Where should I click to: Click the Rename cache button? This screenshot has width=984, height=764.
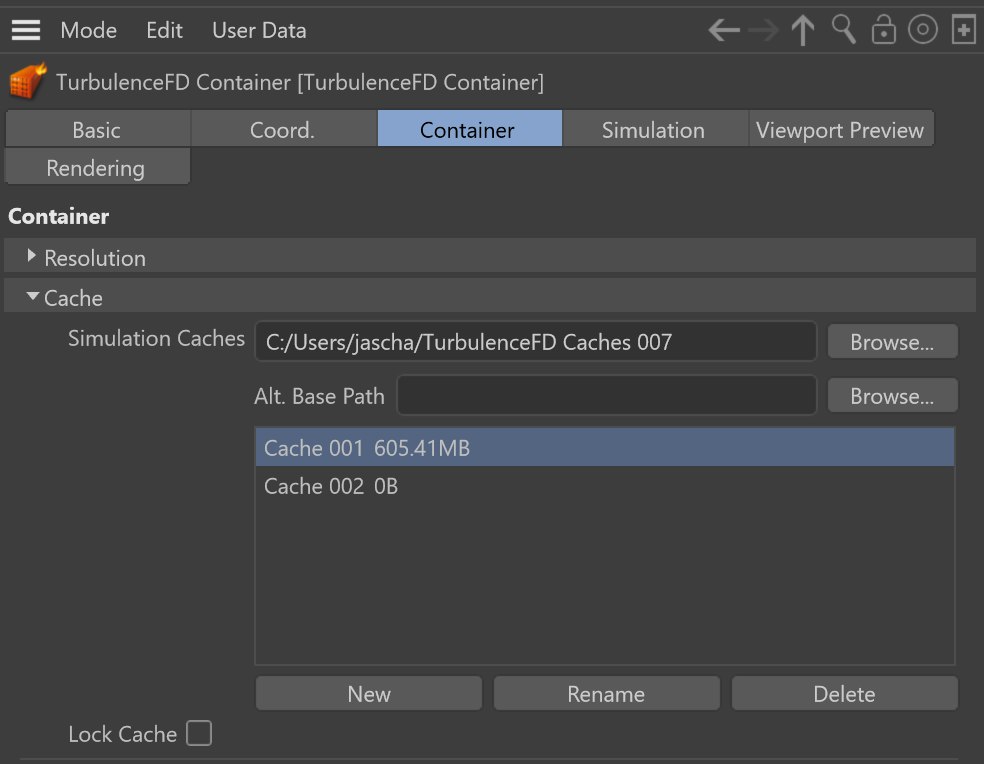(x=606, y=693)
